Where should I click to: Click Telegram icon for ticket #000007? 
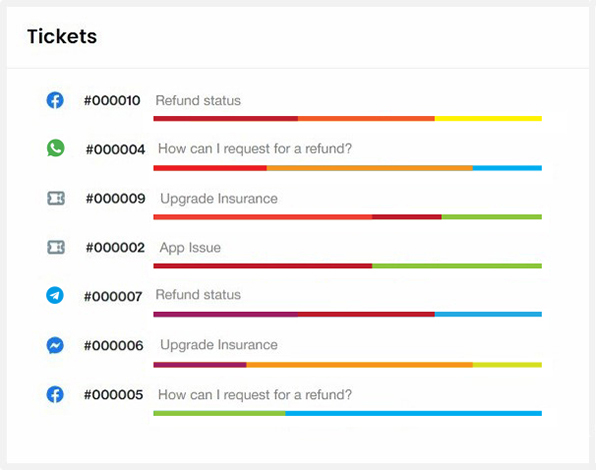pyautogui.click(x=55, y=295)
